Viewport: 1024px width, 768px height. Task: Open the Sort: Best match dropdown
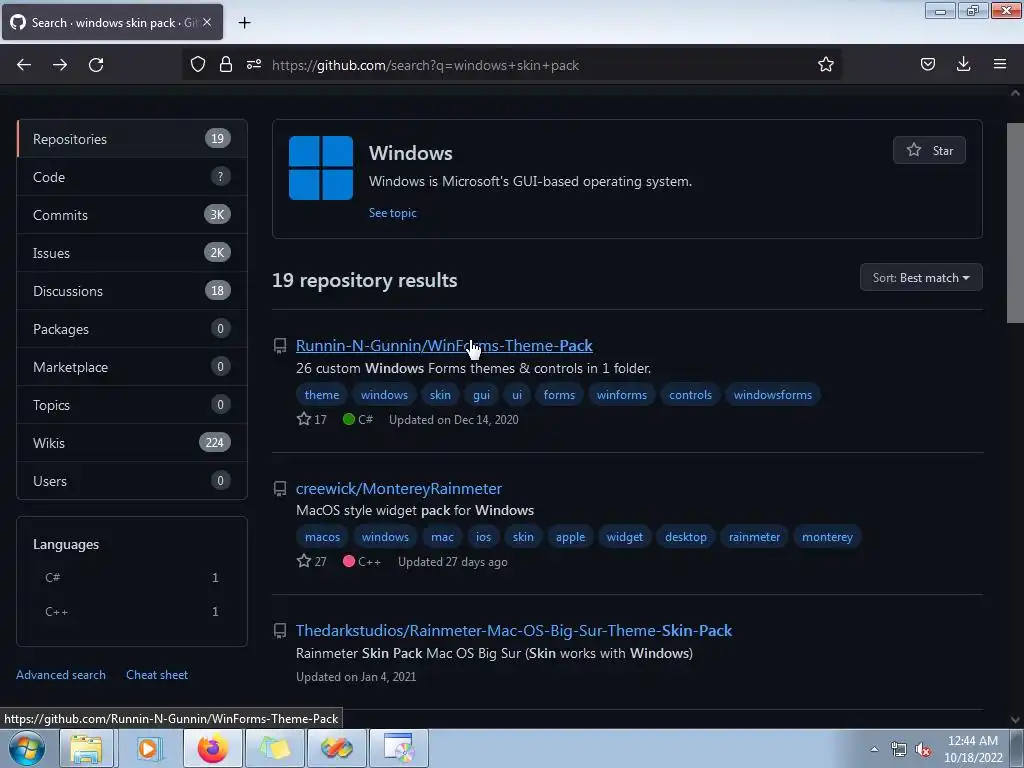click(921, 278)
